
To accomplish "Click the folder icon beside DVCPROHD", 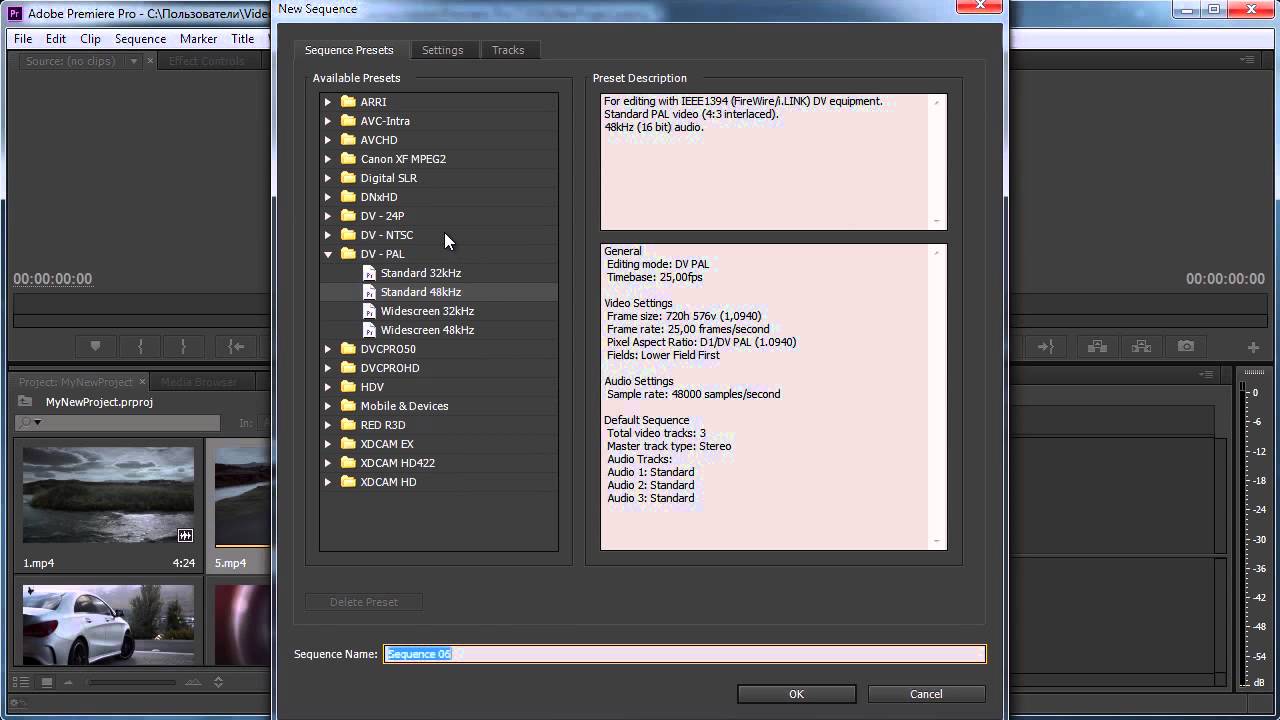I will pos(348,368).
